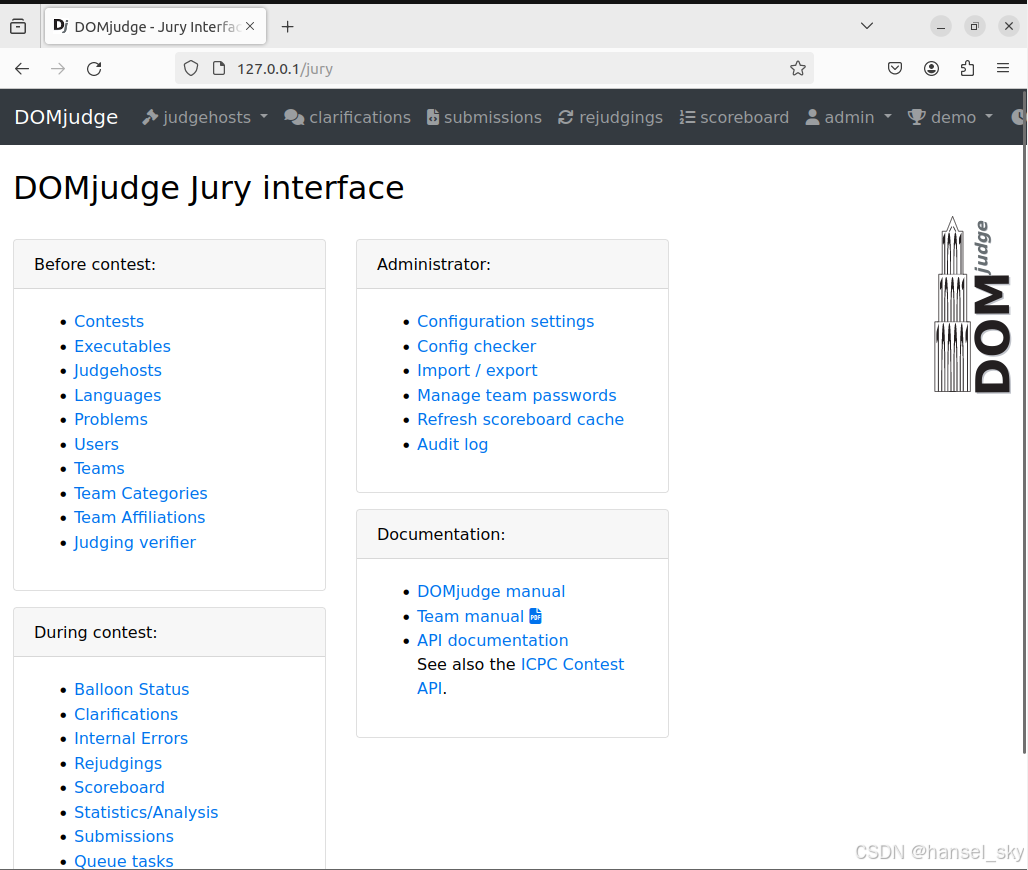Open the Team Affiliations link
Image resolution: width=1028 pixels, height=870 pixels.
pos(140,518)
